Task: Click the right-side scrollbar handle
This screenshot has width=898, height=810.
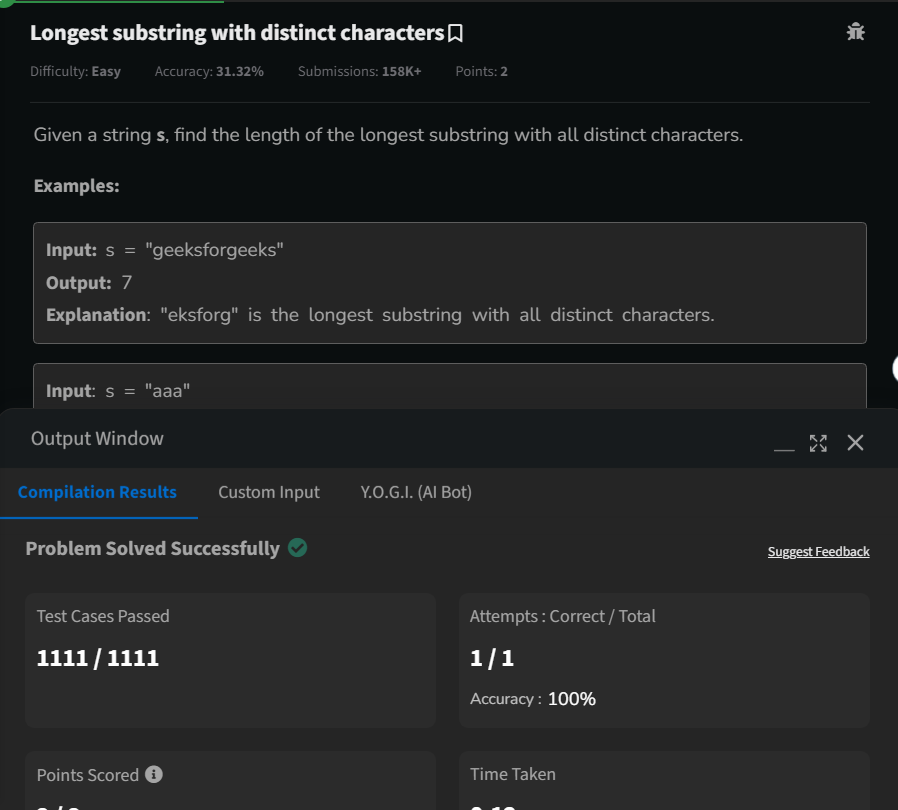Action: 894,368
